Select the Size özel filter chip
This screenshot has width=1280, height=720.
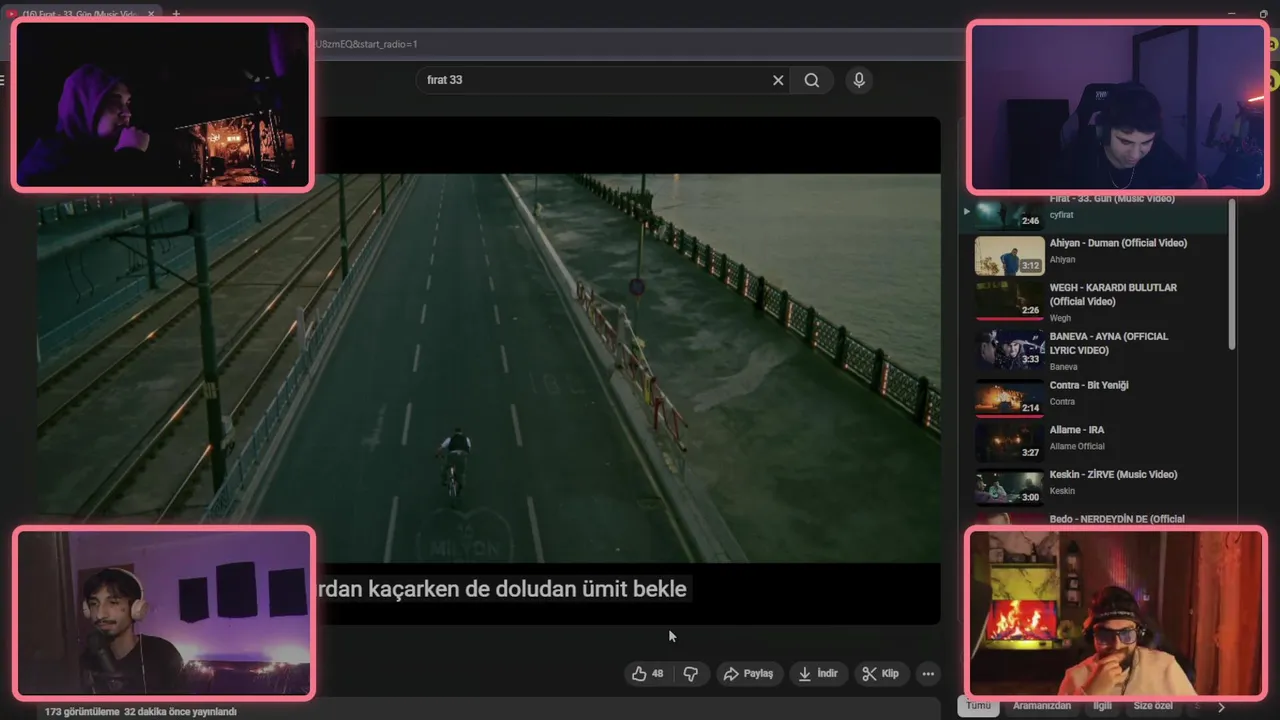tap(1153, 706)
